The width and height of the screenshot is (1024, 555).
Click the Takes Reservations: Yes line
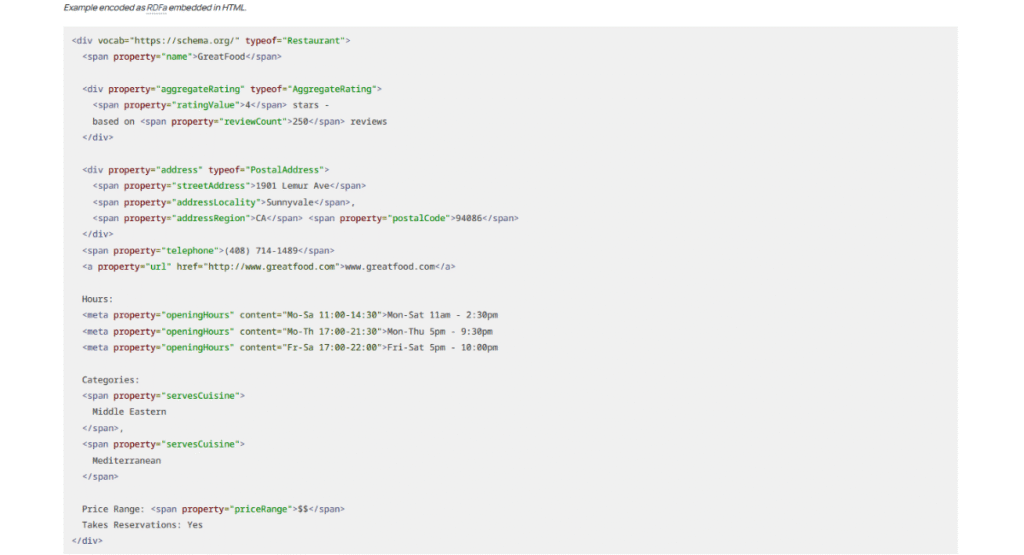[142, 525]
